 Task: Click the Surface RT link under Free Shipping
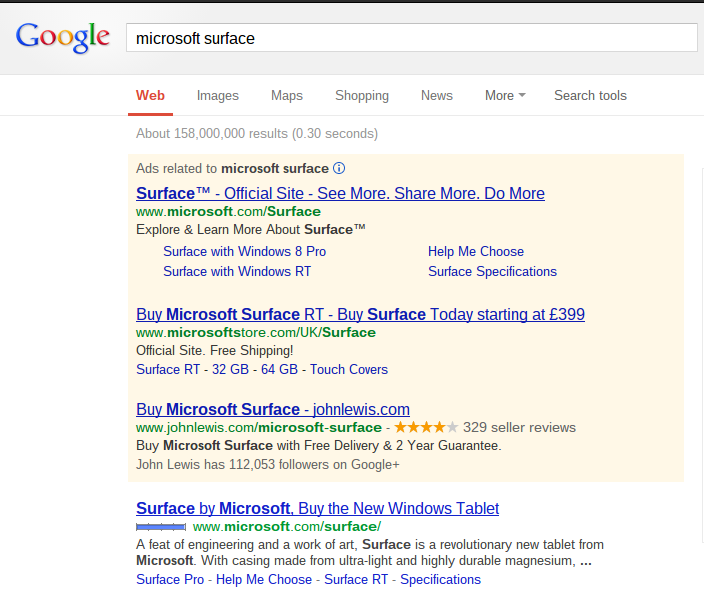click(168, 369)
